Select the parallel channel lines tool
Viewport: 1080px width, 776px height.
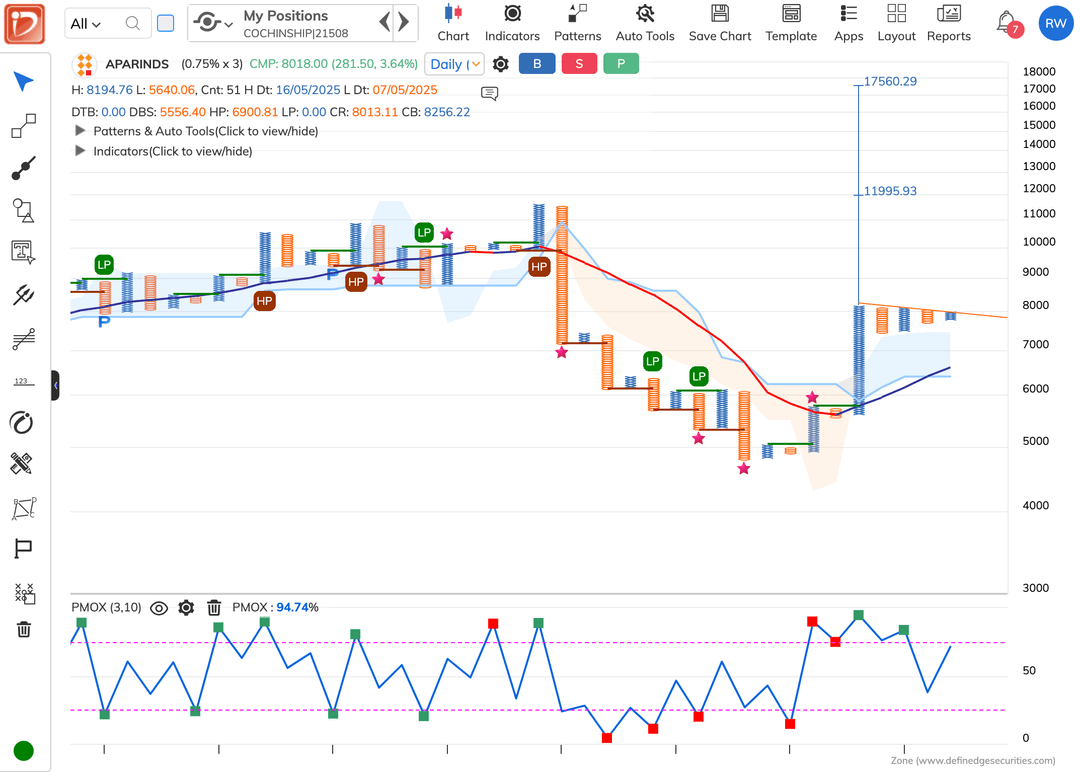23,338
